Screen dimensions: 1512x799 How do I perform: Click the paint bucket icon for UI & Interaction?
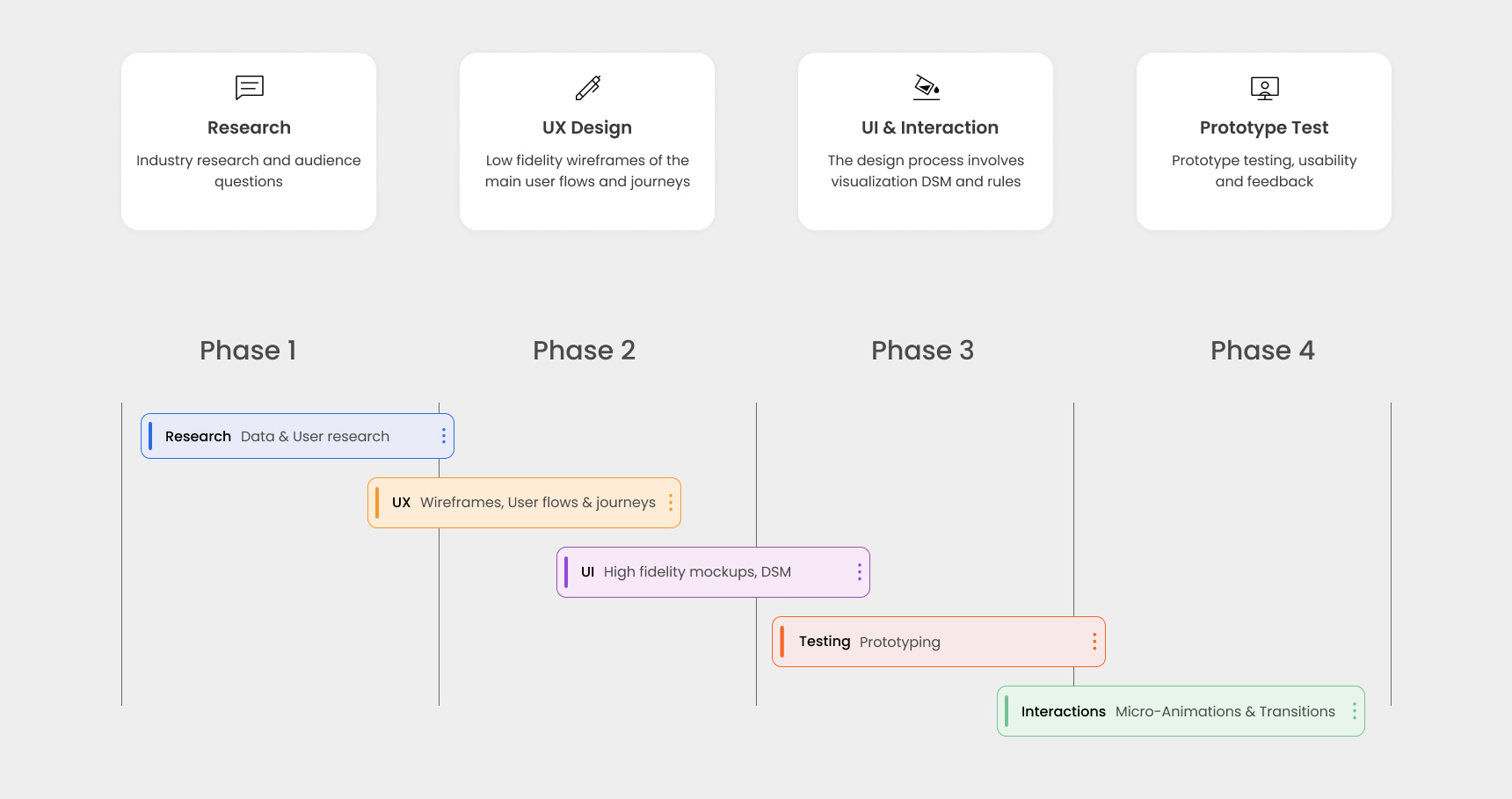(x=926, y=87)
